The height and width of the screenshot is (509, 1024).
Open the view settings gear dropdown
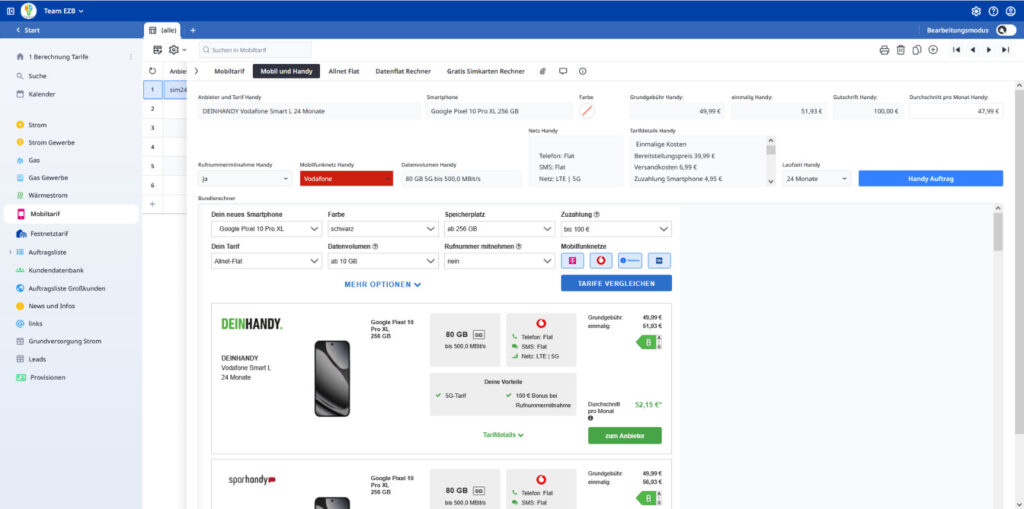(x=177, y=50)
